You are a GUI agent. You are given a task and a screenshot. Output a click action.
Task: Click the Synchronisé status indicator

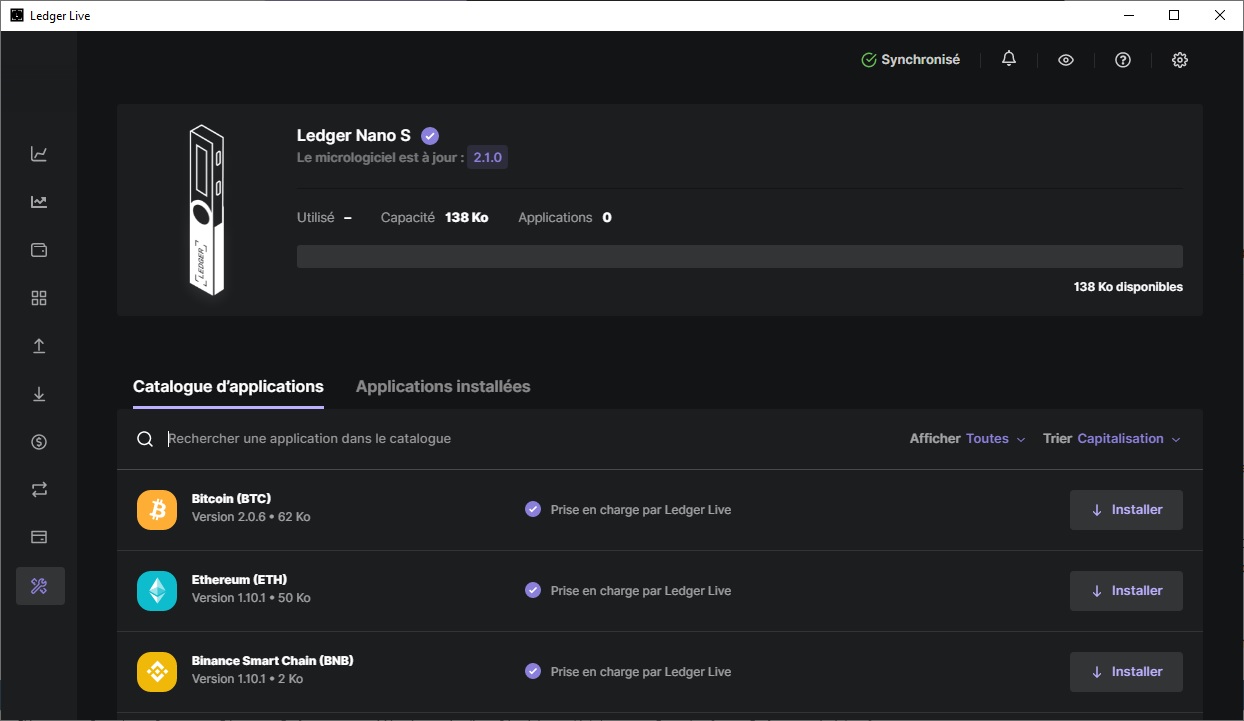[x=911, y=60]
